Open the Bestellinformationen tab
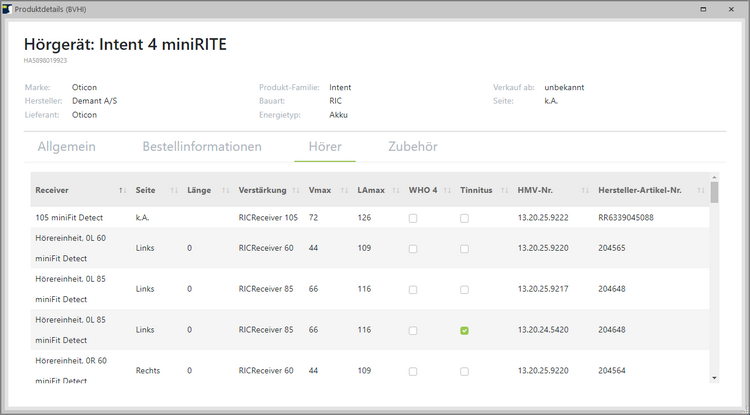 (202, 147)
